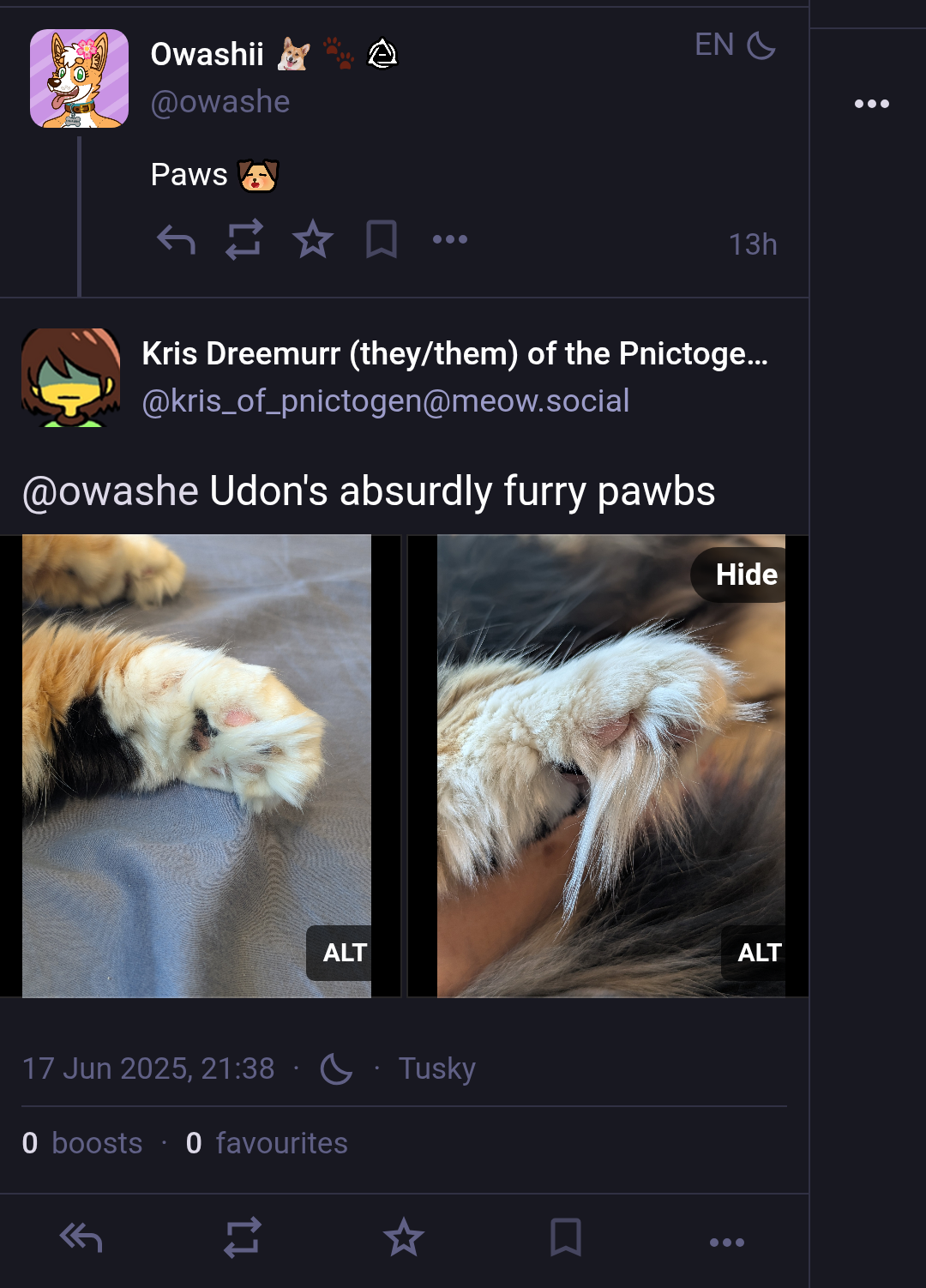This screenshot has width=926, height=1288.
Task: Click the @owashe mention in the reply text
Action: pos(111,491)
